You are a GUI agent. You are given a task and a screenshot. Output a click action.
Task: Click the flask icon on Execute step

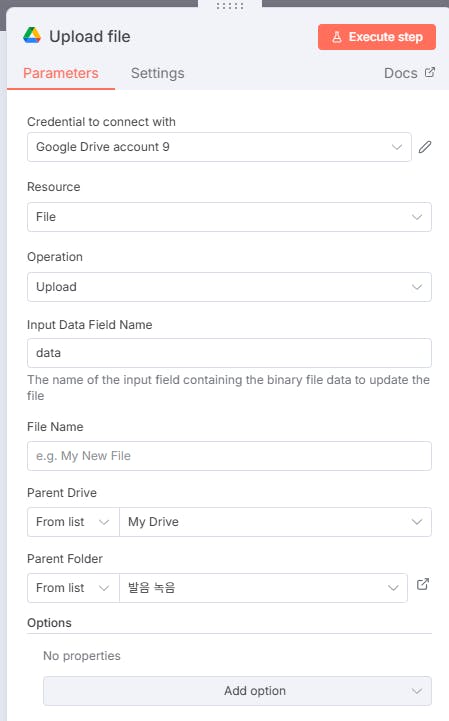coord(337,37)
